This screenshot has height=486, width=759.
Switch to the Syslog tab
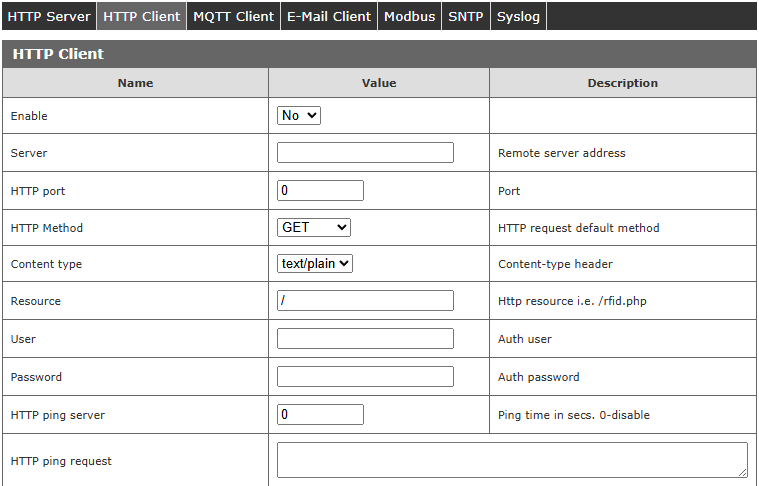pyautogui.click(x=518, y=16)
